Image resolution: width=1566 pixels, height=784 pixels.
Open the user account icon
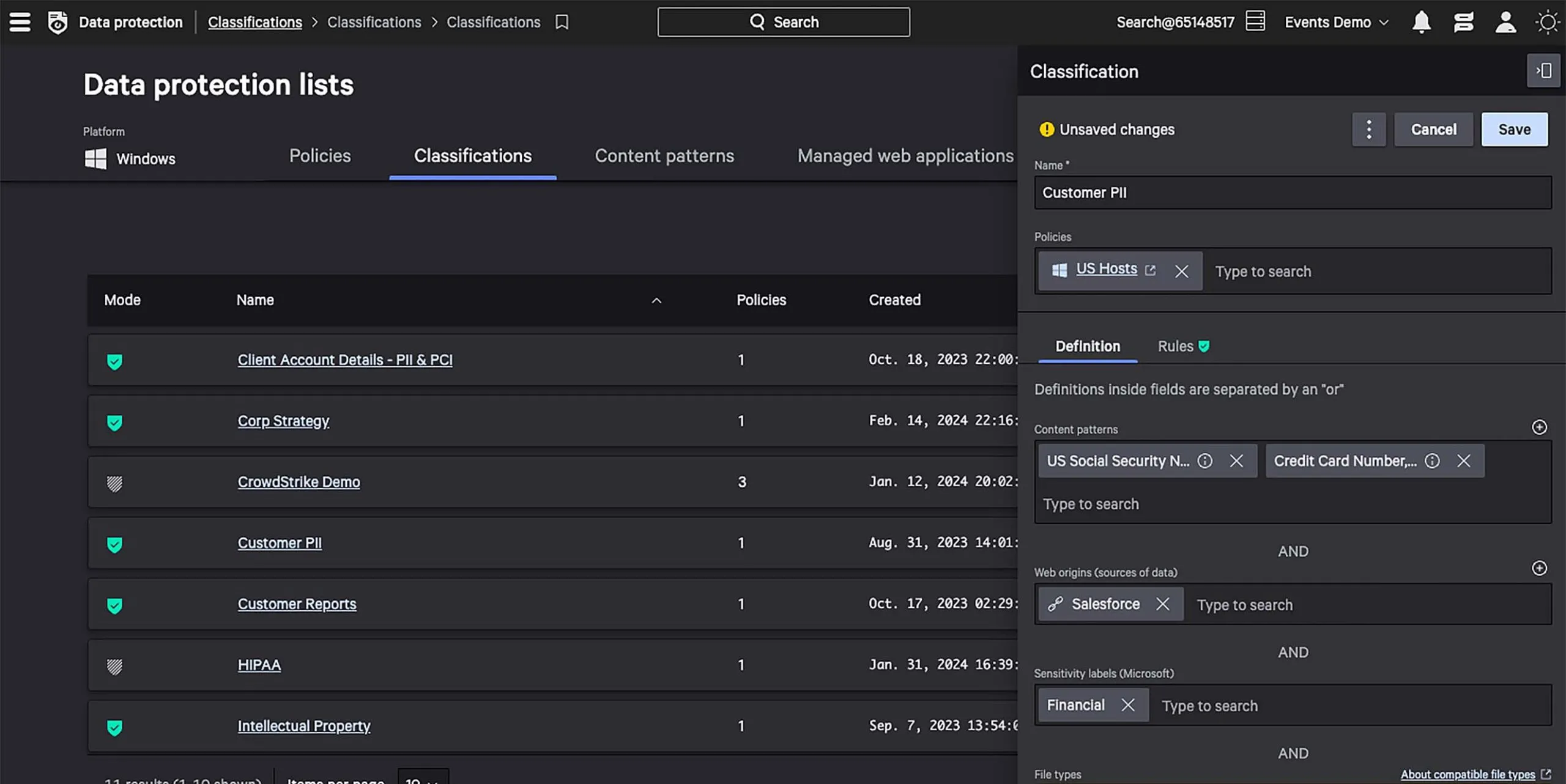pos(1505,22)
